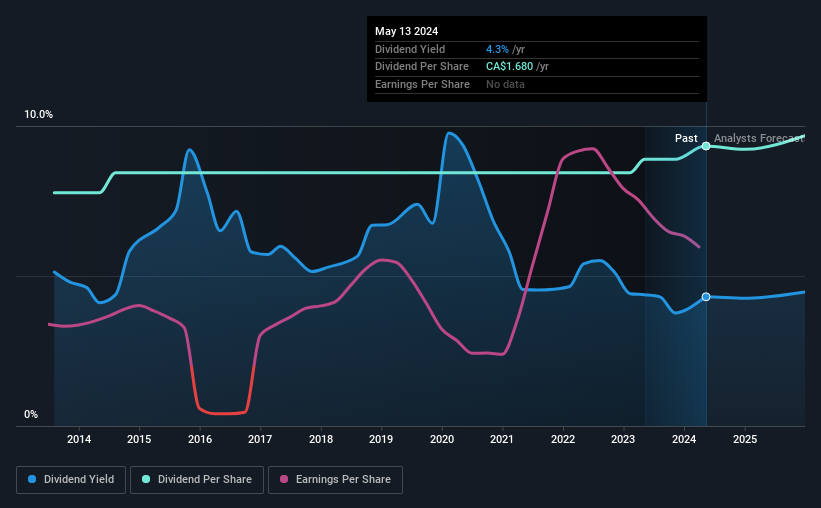
Task: Click the 4.3% dividend yield value
Action: [497, 49]
